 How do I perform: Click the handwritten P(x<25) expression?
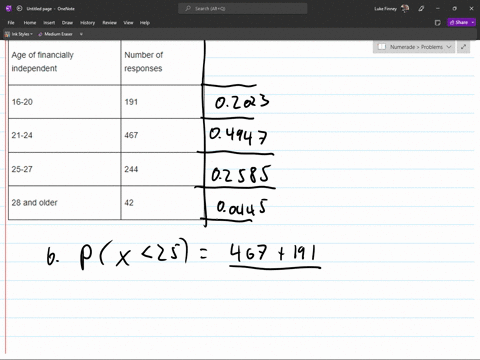[x=134, y=254]
